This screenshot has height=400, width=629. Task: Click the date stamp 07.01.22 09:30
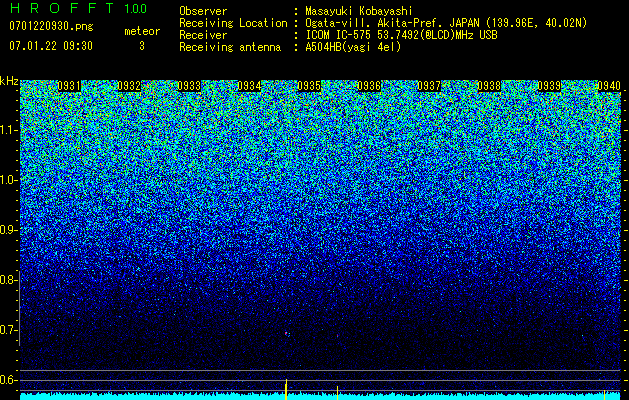coord(51,46)
